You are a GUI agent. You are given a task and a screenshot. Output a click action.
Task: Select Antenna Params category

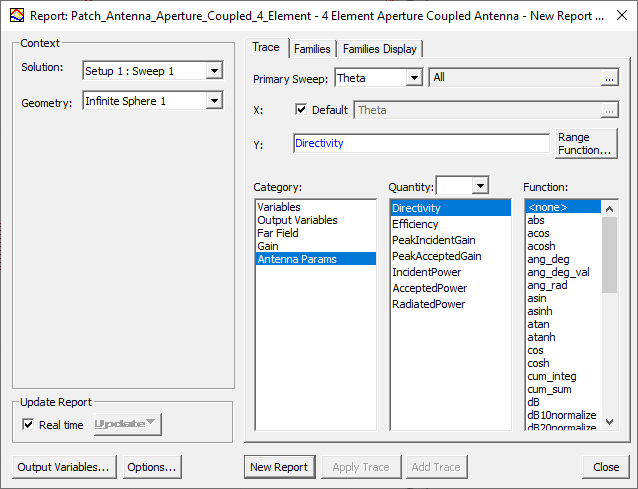(316, 259)
